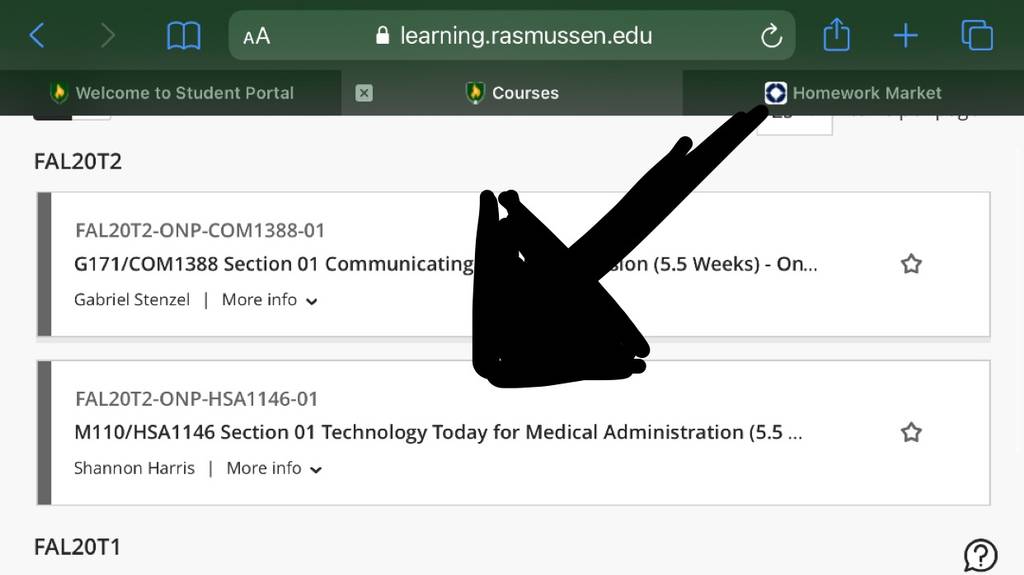Open the AA reader text-size menu
This screenshot has width=1024, height=575.
(x=256, y=36)
